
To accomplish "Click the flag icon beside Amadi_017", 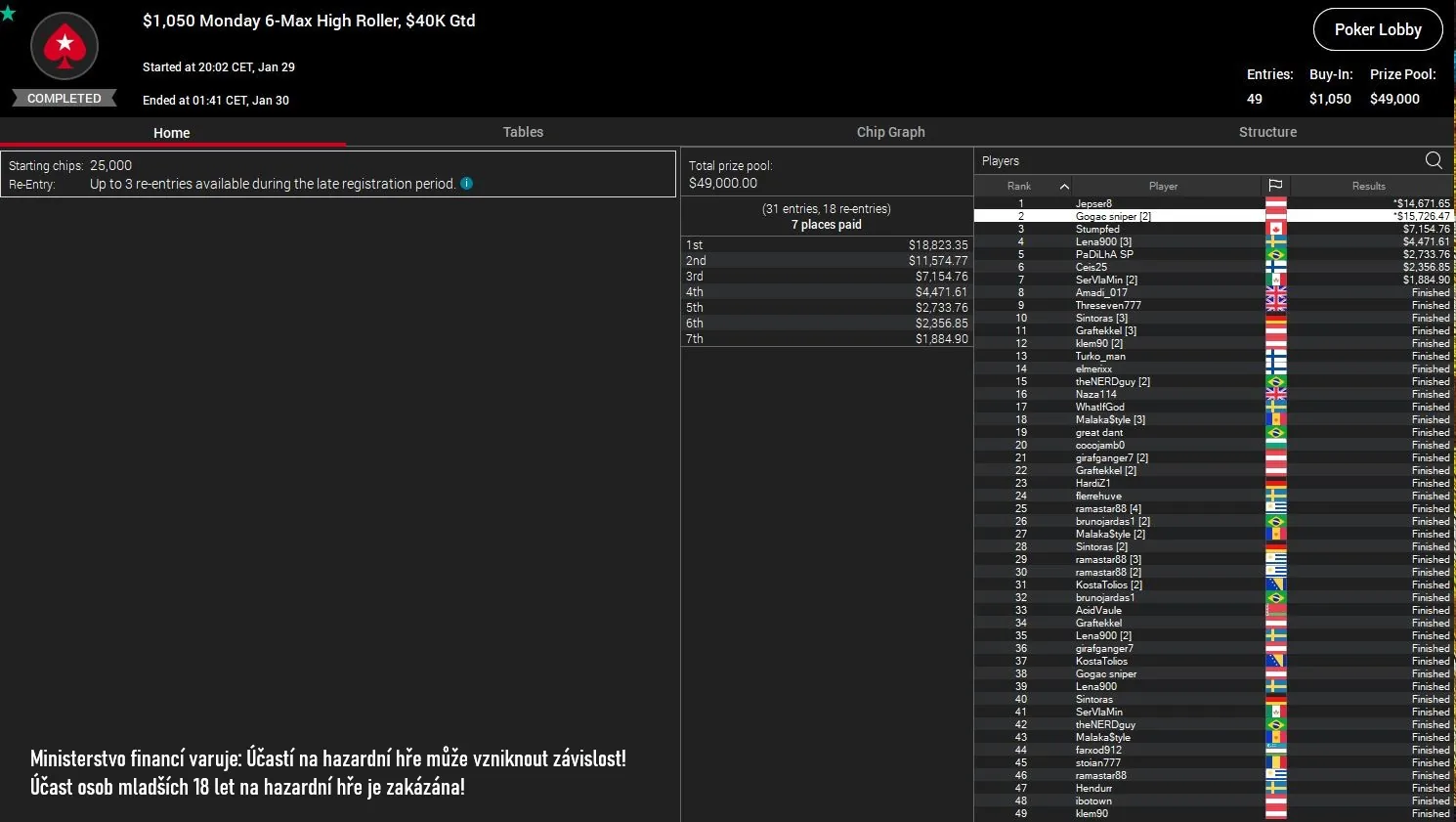I will tap(1275, 292).
